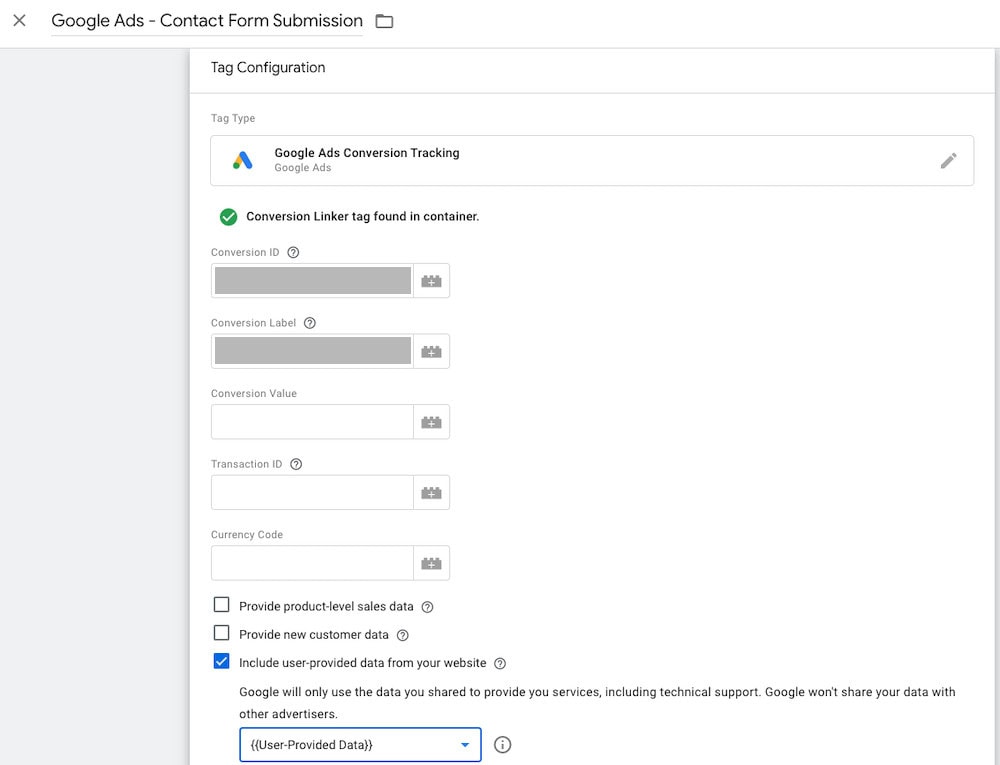Click the Conversion Value input field
This screenshot has height=765, width=1000.
312,422
